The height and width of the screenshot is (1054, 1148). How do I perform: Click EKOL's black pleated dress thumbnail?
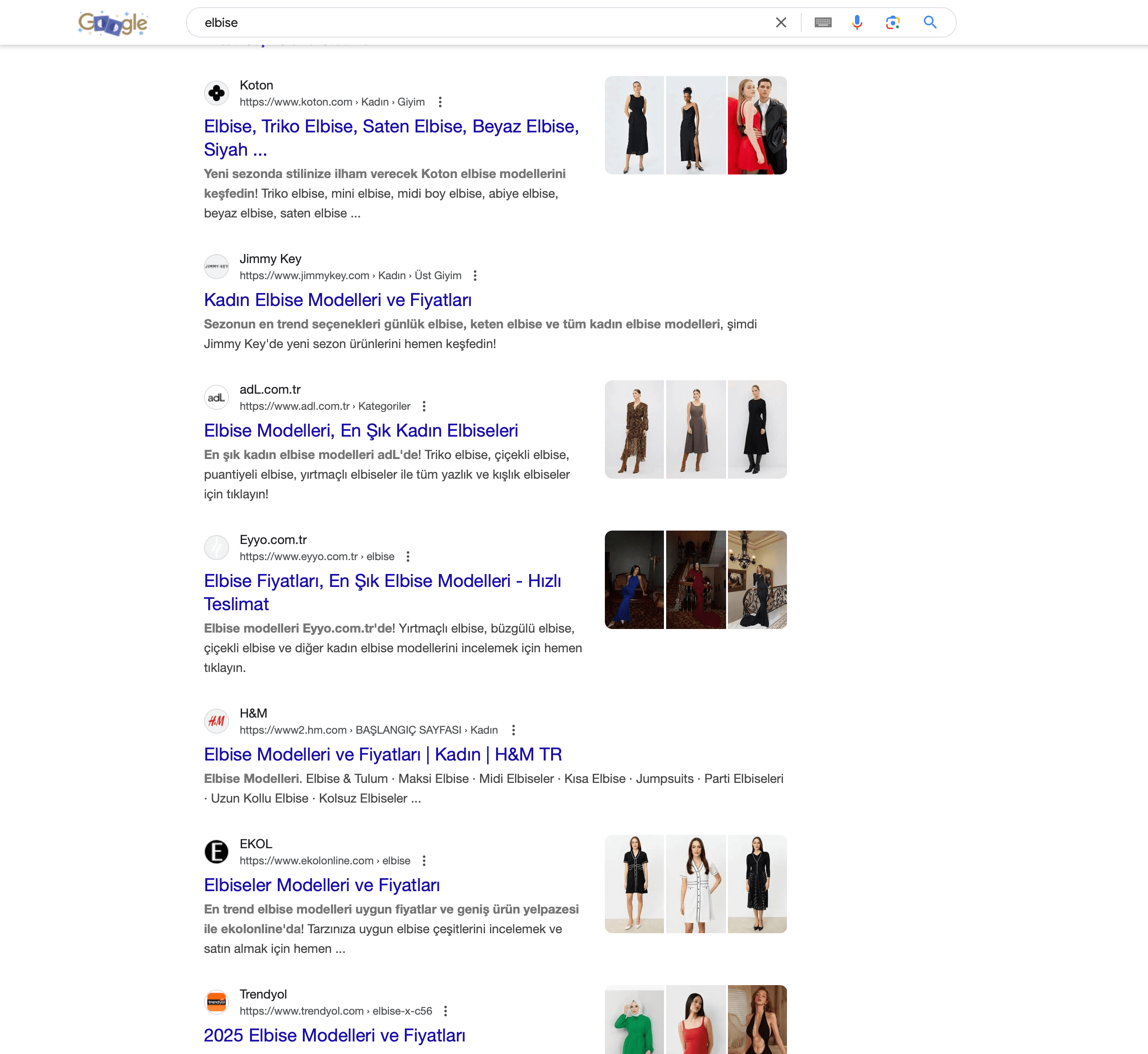[757, 884]
